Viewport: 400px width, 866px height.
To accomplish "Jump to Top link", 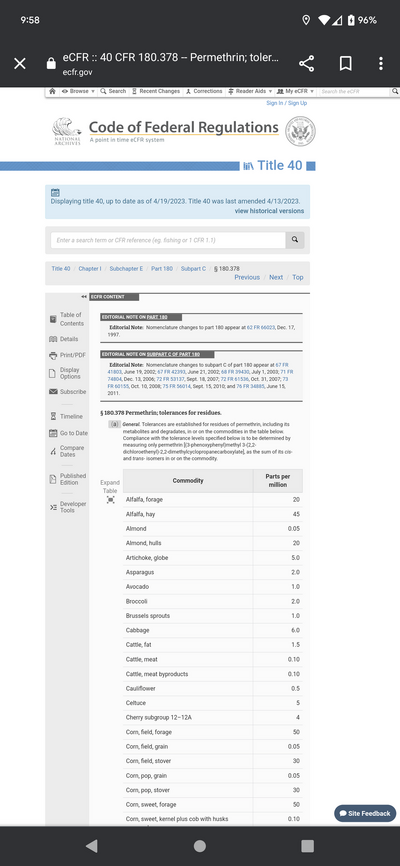I will pos(298,277).
